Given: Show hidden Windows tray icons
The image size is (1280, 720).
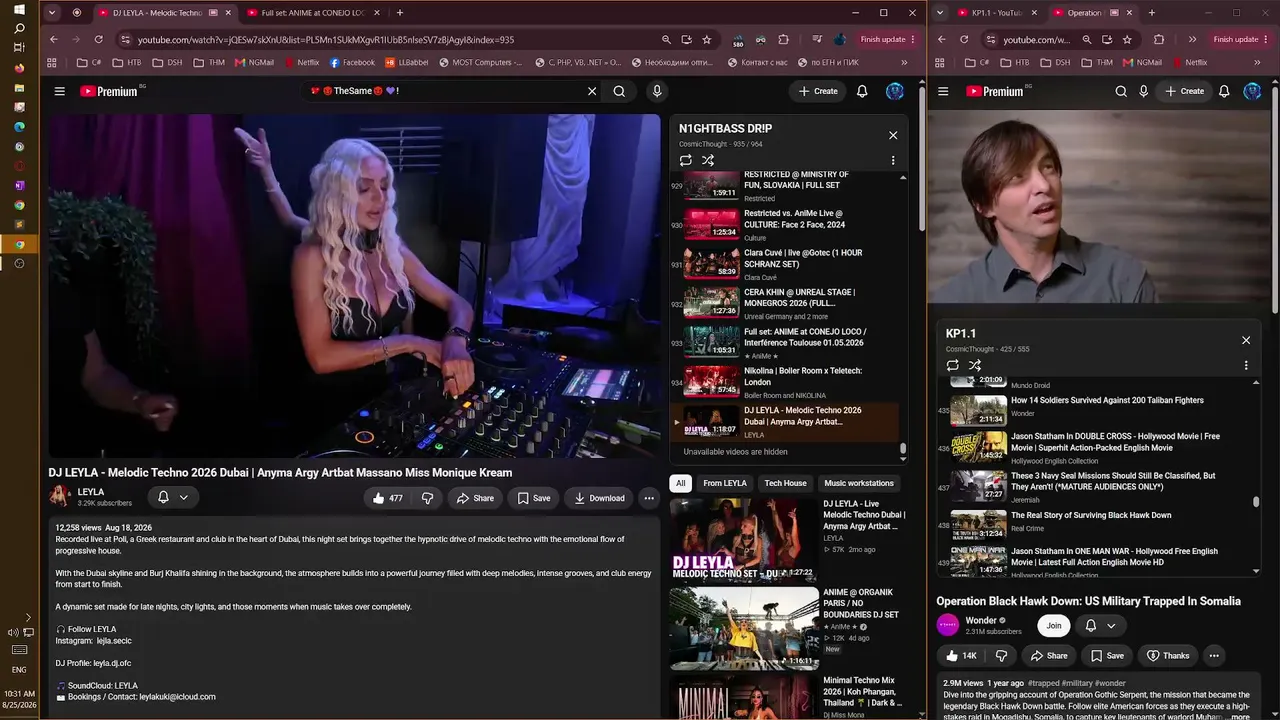Looking at the screenshot, I should (28, 617).
